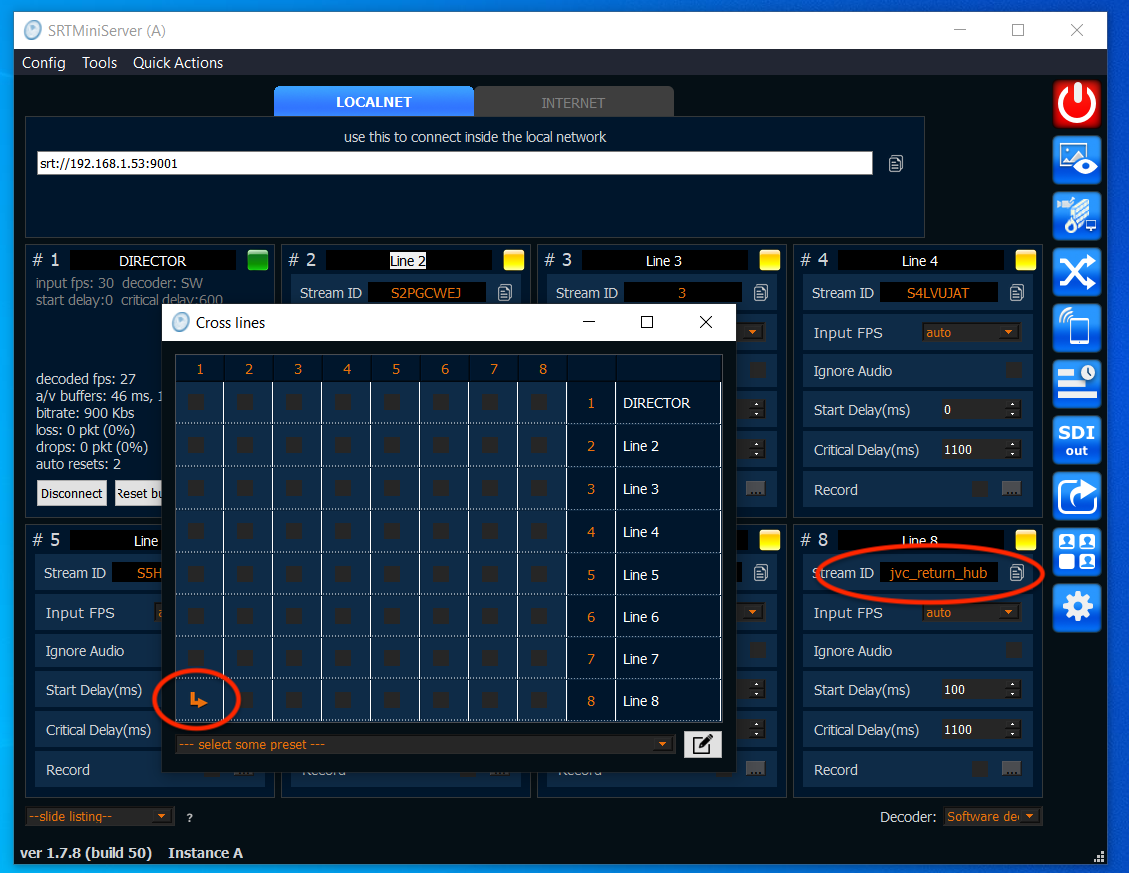Open the Cross lines shuffle icon
Image resolution: width=1129 pixels, height=873 pixels.
(1076, 272)
